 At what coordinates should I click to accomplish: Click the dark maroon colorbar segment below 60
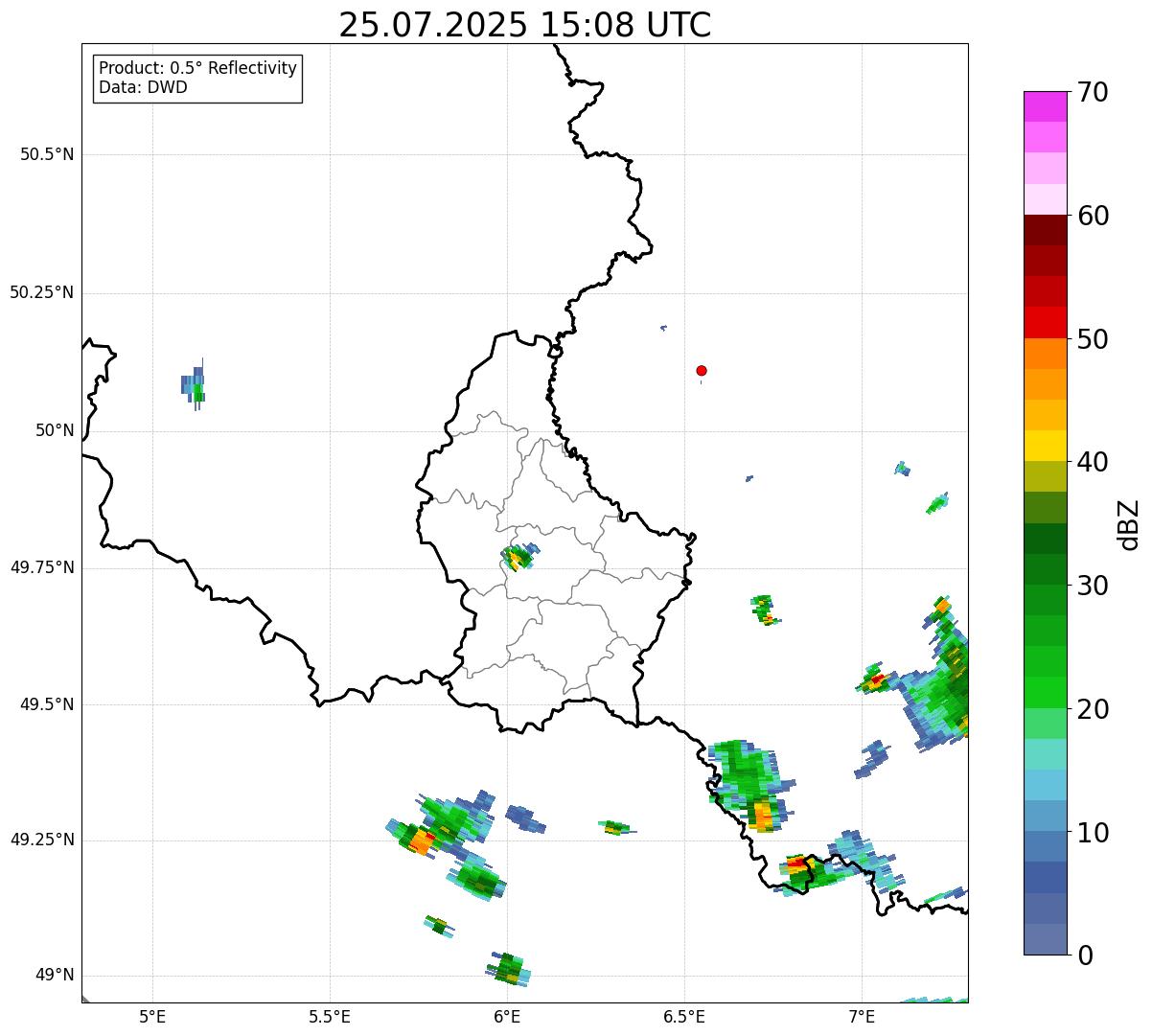click(1045, 230)
